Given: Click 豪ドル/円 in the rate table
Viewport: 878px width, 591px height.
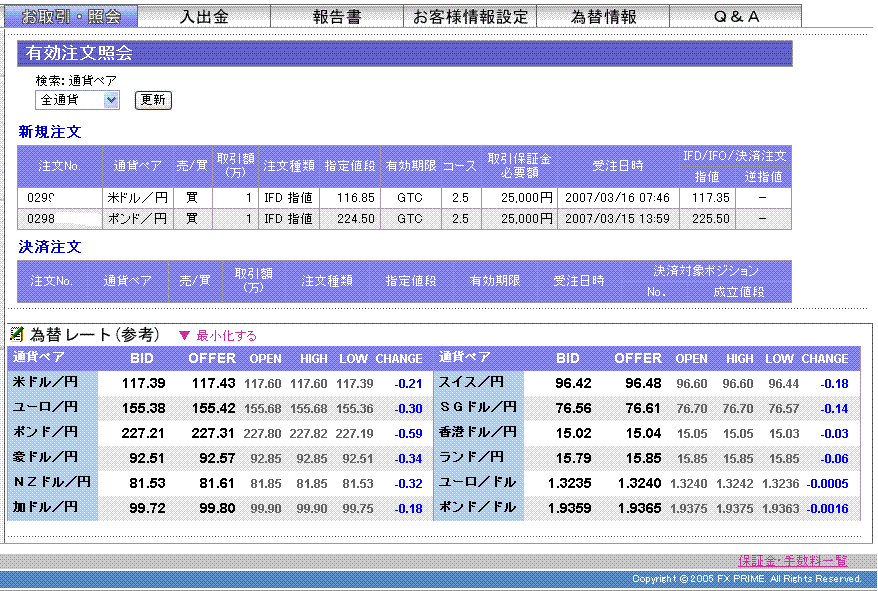Looking at the screenshot, I should tap(45, 457).
